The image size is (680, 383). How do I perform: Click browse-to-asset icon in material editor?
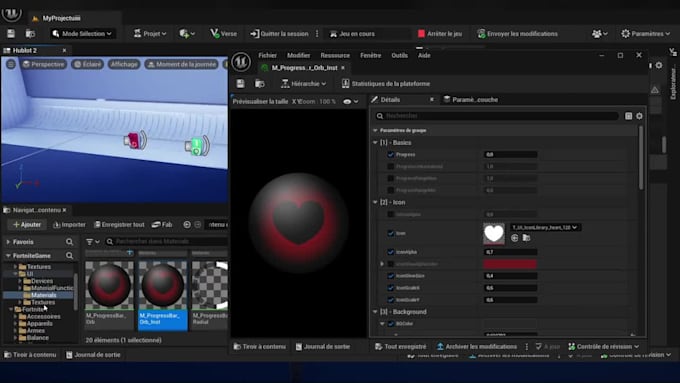[260, 83]
